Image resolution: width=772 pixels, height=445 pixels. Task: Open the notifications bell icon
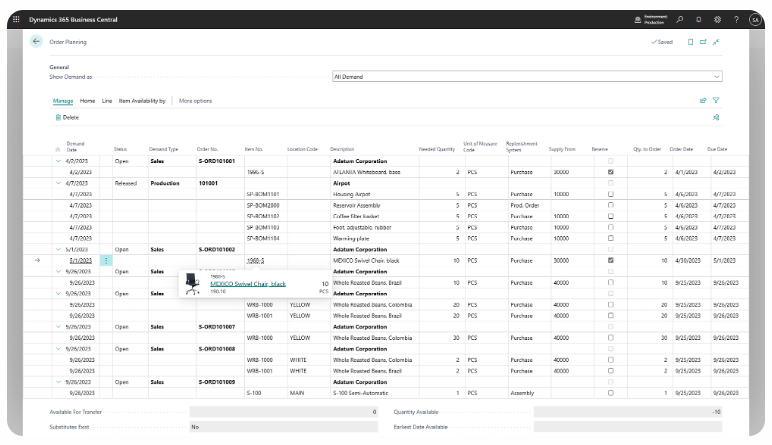click(x=699, y=19)
